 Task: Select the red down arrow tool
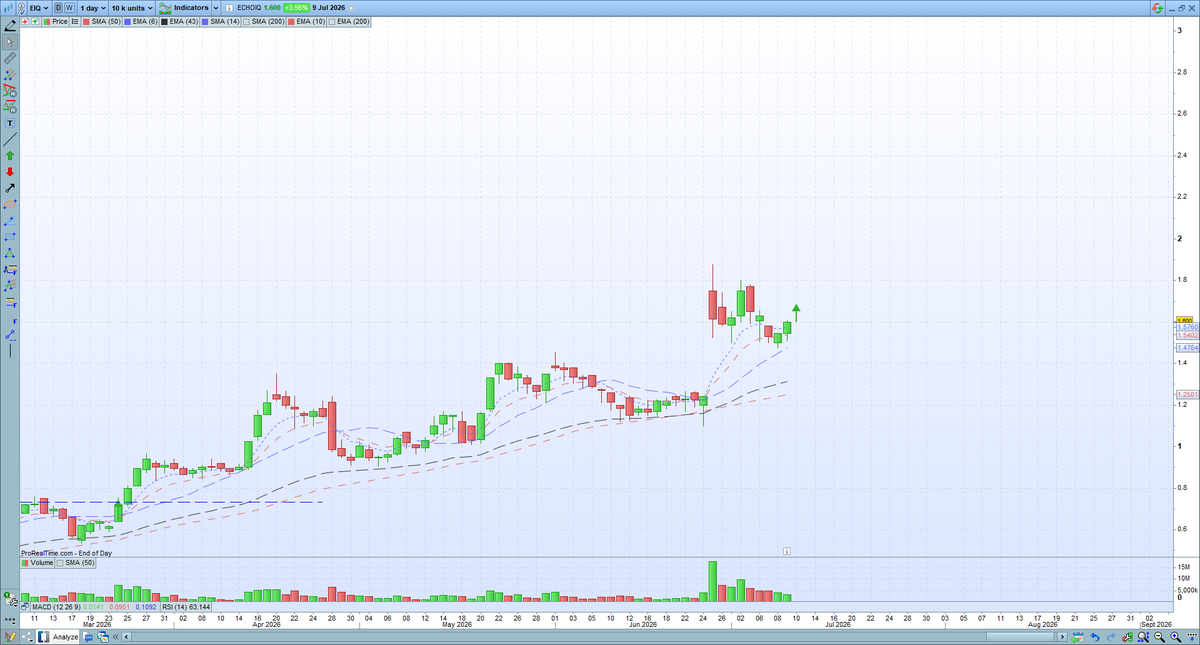pyautogui.click(x=10, y=171)
